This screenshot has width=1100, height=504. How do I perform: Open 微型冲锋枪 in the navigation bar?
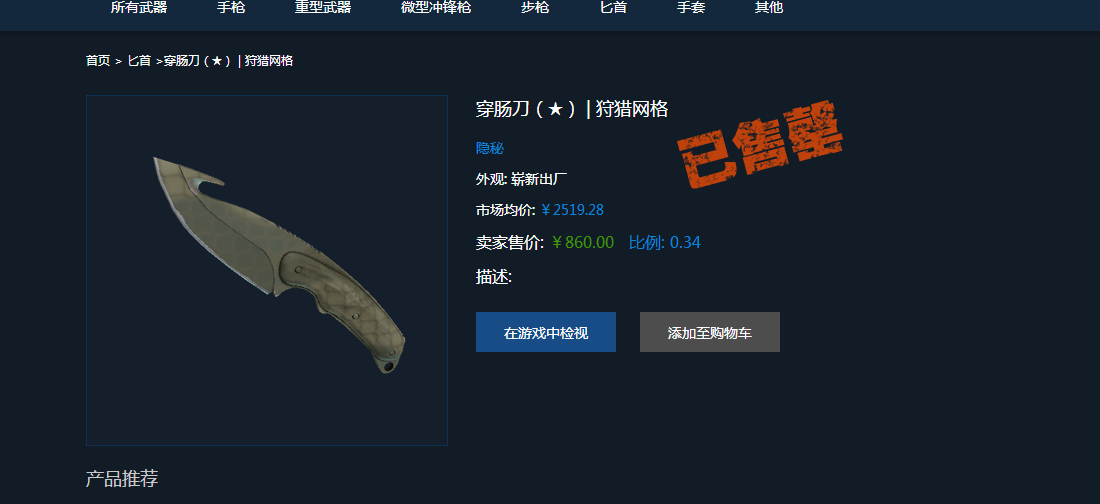(436, 8)
